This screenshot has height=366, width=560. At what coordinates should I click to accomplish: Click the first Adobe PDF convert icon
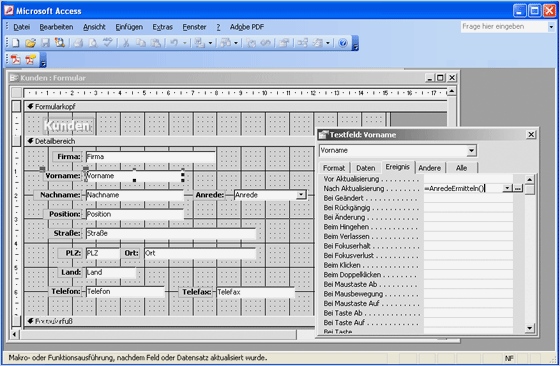[x=16, y=60]
